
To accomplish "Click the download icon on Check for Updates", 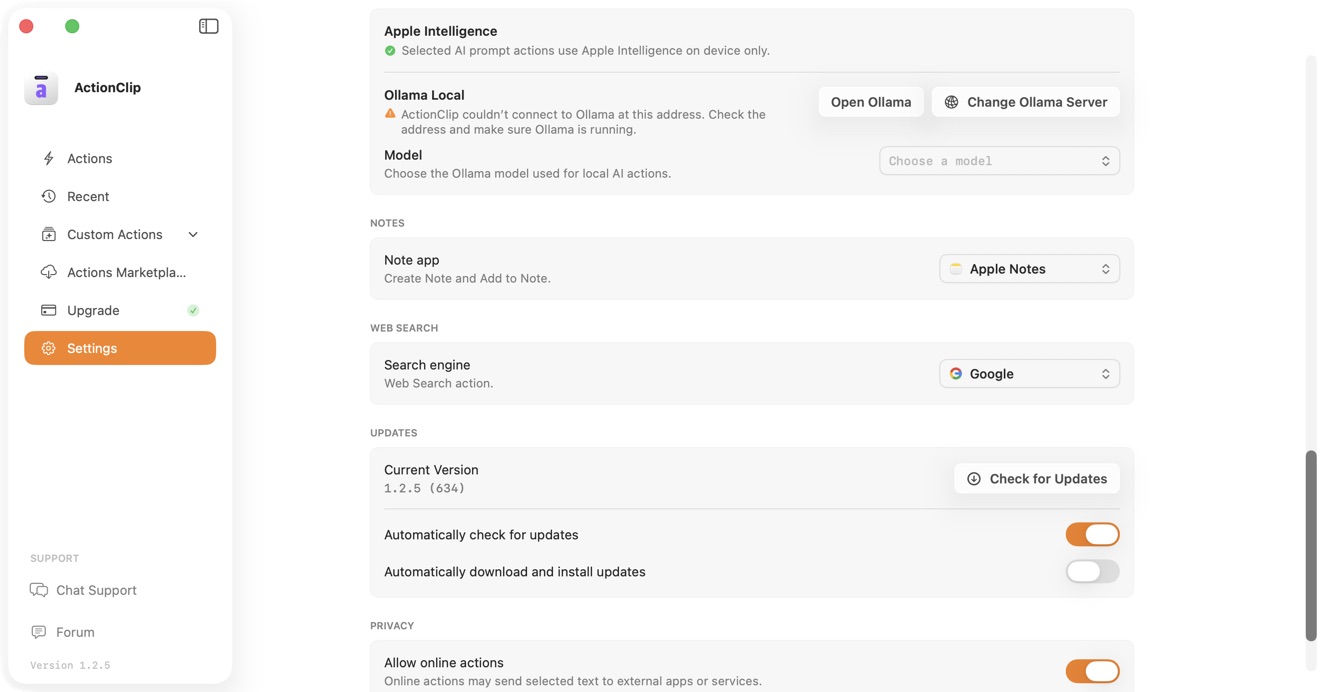I will [973, 479].
